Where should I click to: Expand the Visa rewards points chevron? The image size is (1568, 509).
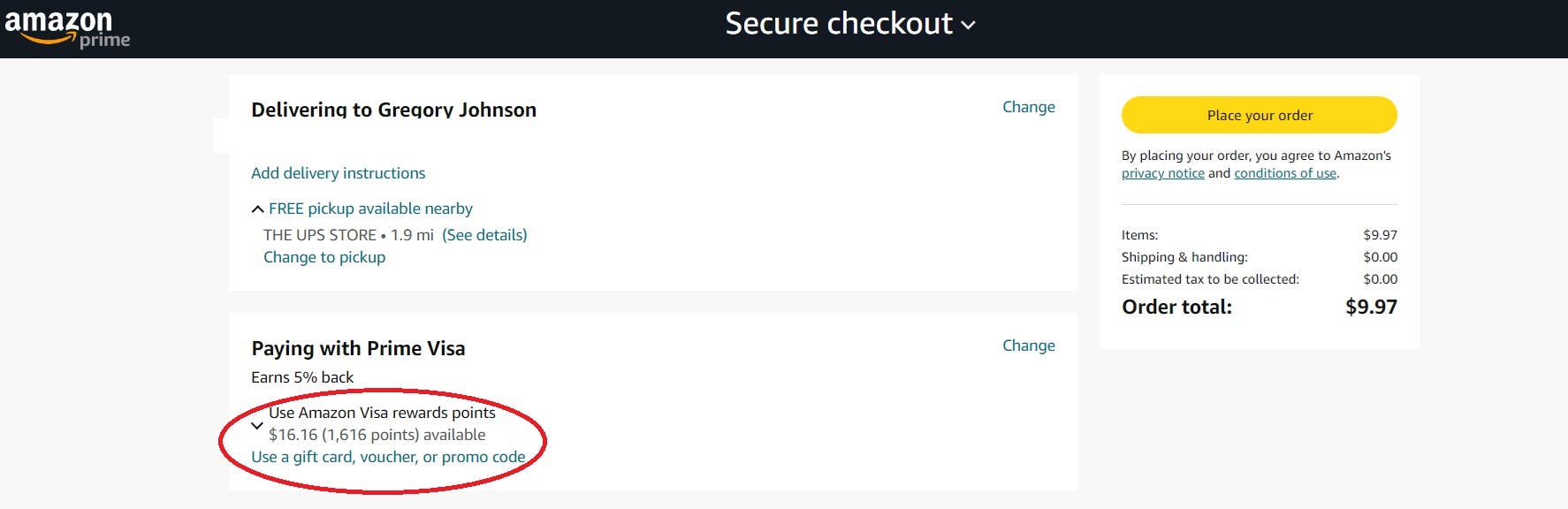(257, 425)
